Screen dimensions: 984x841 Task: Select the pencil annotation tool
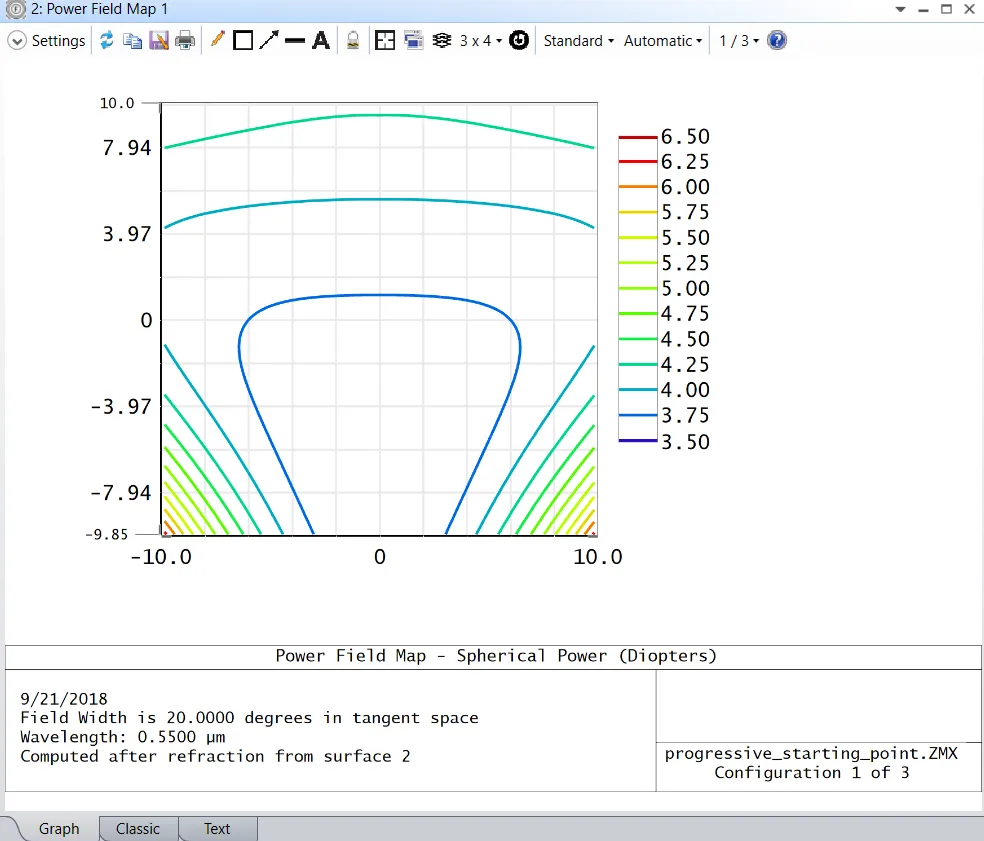coord(217,41)
